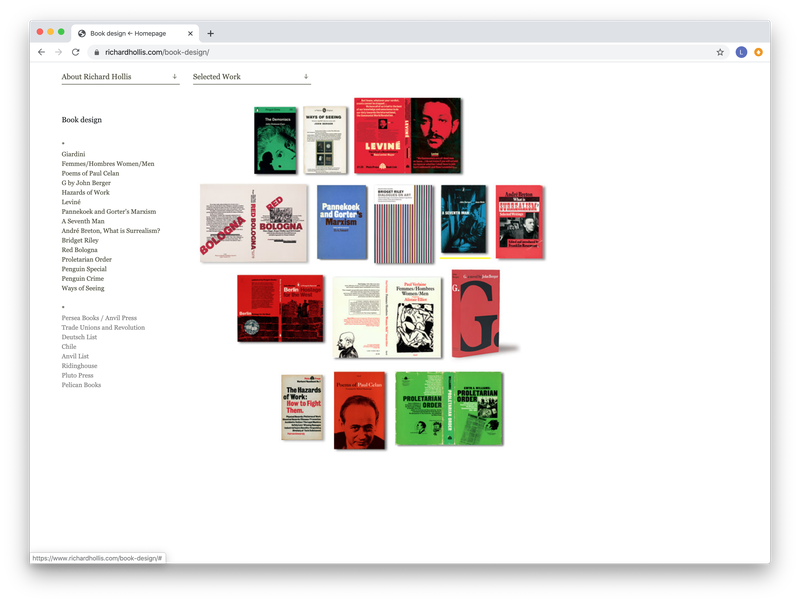Bookmark this page with the star icon
800x603 pixels.
720,52
